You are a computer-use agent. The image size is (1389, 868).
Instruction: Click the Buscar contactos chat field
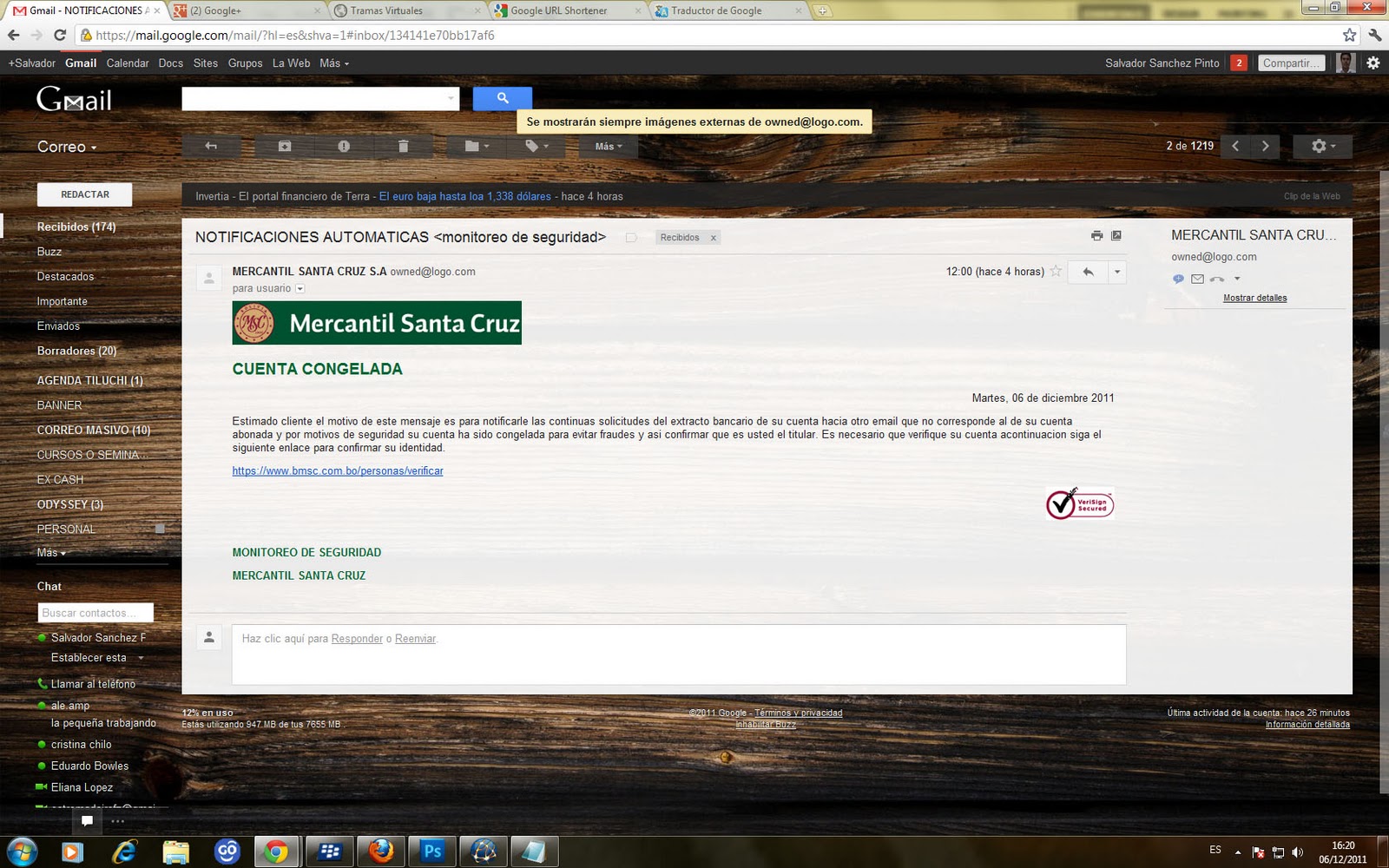pos(95,613)
